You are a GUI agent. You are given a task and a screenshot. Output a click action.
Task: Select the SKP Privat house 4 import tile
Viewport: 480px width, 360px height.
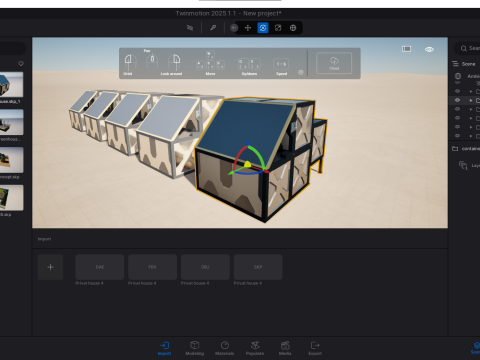point(258,267)
